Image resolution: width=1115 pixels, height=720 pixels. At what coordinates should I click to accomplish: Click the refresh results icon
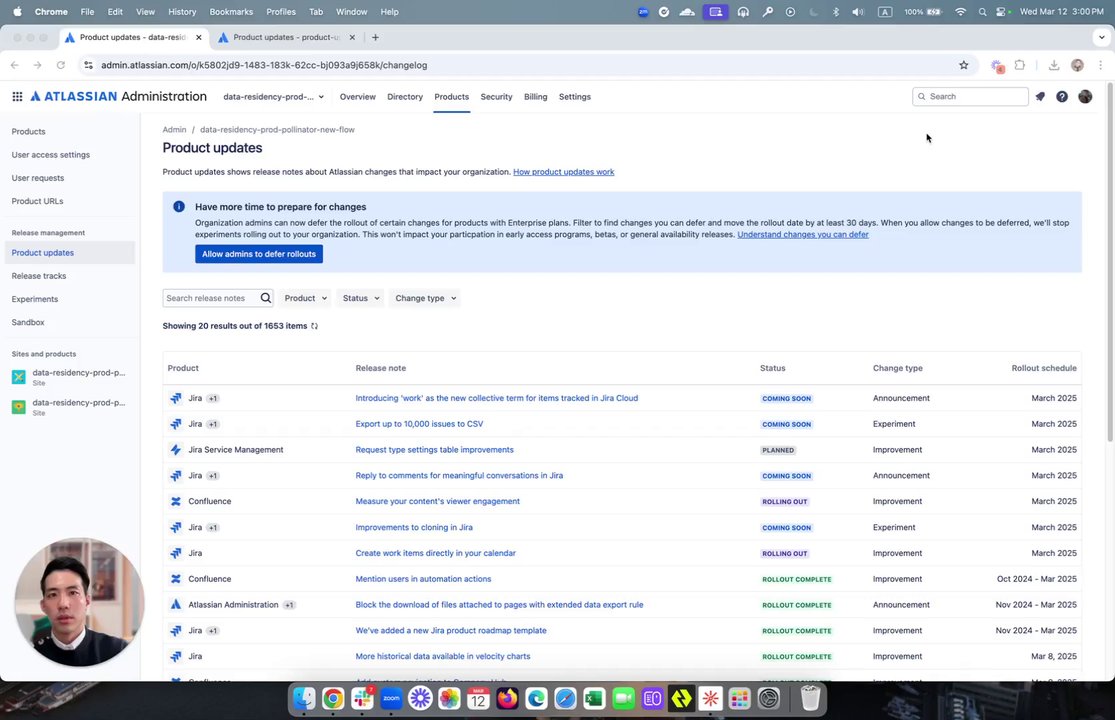[314, 326]
